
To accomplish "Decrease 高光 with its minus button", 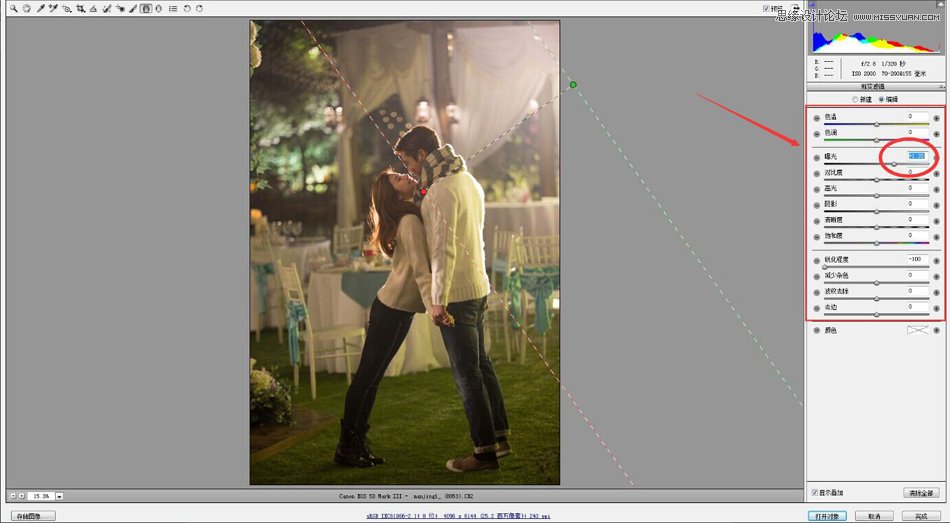I will 816,189.
